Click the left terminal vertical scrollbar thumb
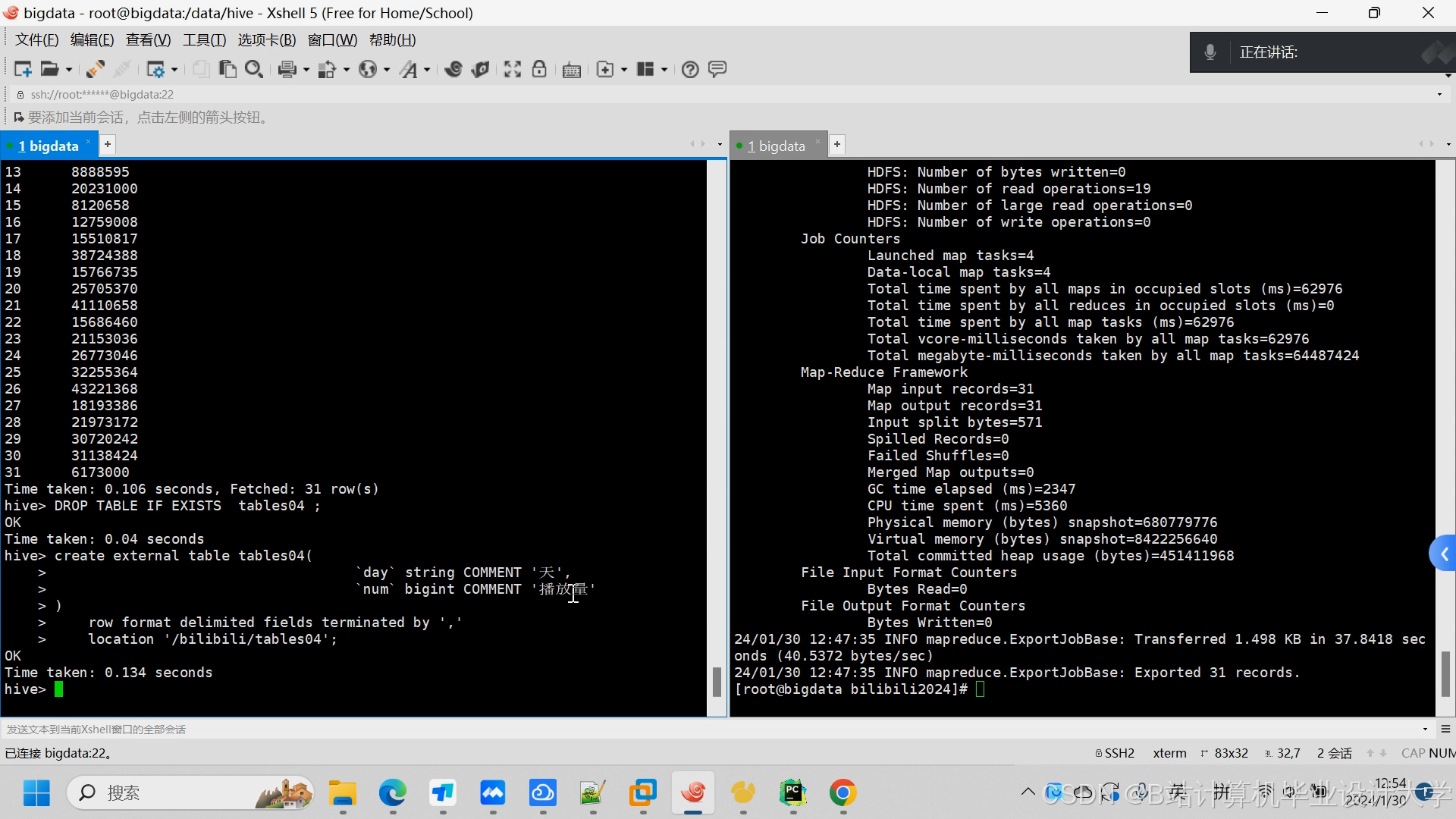1456x819 pixels. pos(717,681)
